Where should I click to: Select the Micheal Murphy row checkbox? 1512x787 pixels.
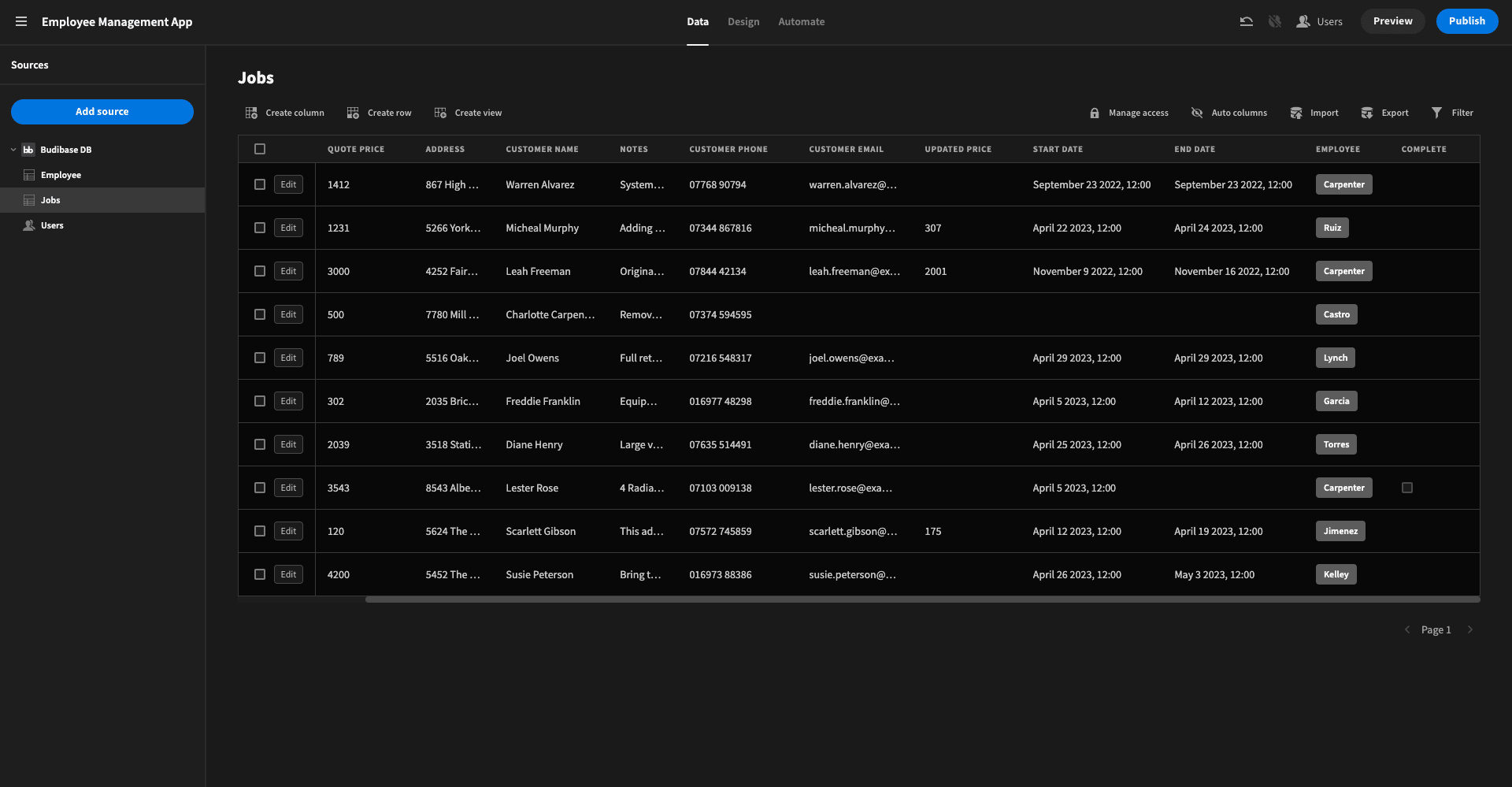coord(260,228)
